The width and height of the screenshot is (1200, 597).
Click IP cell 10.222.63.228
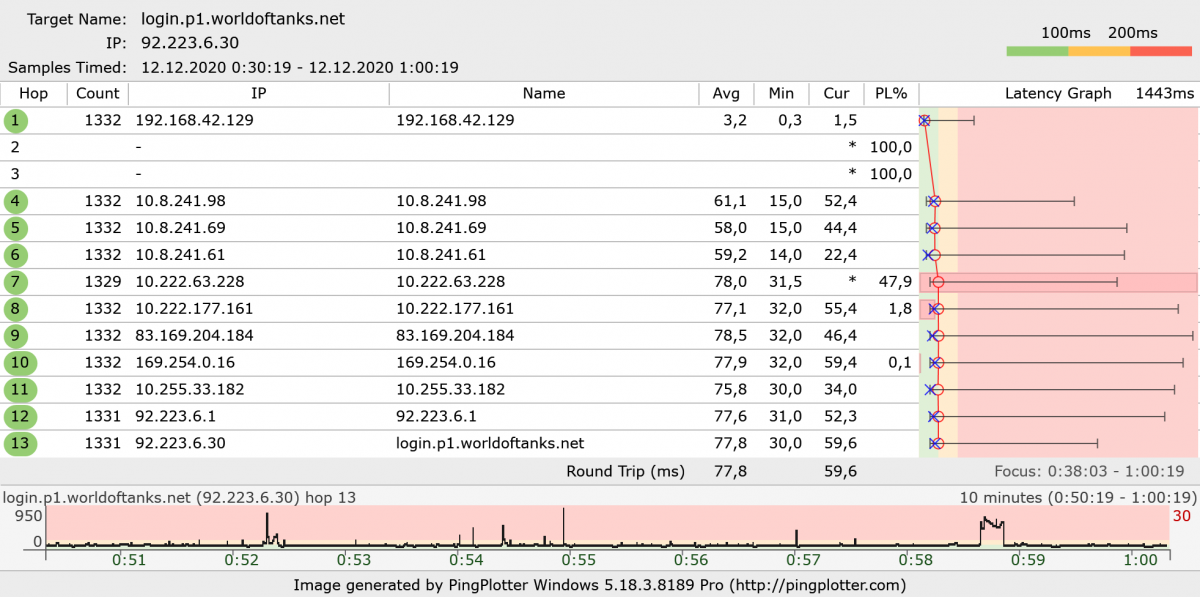[x=189, y=282]
